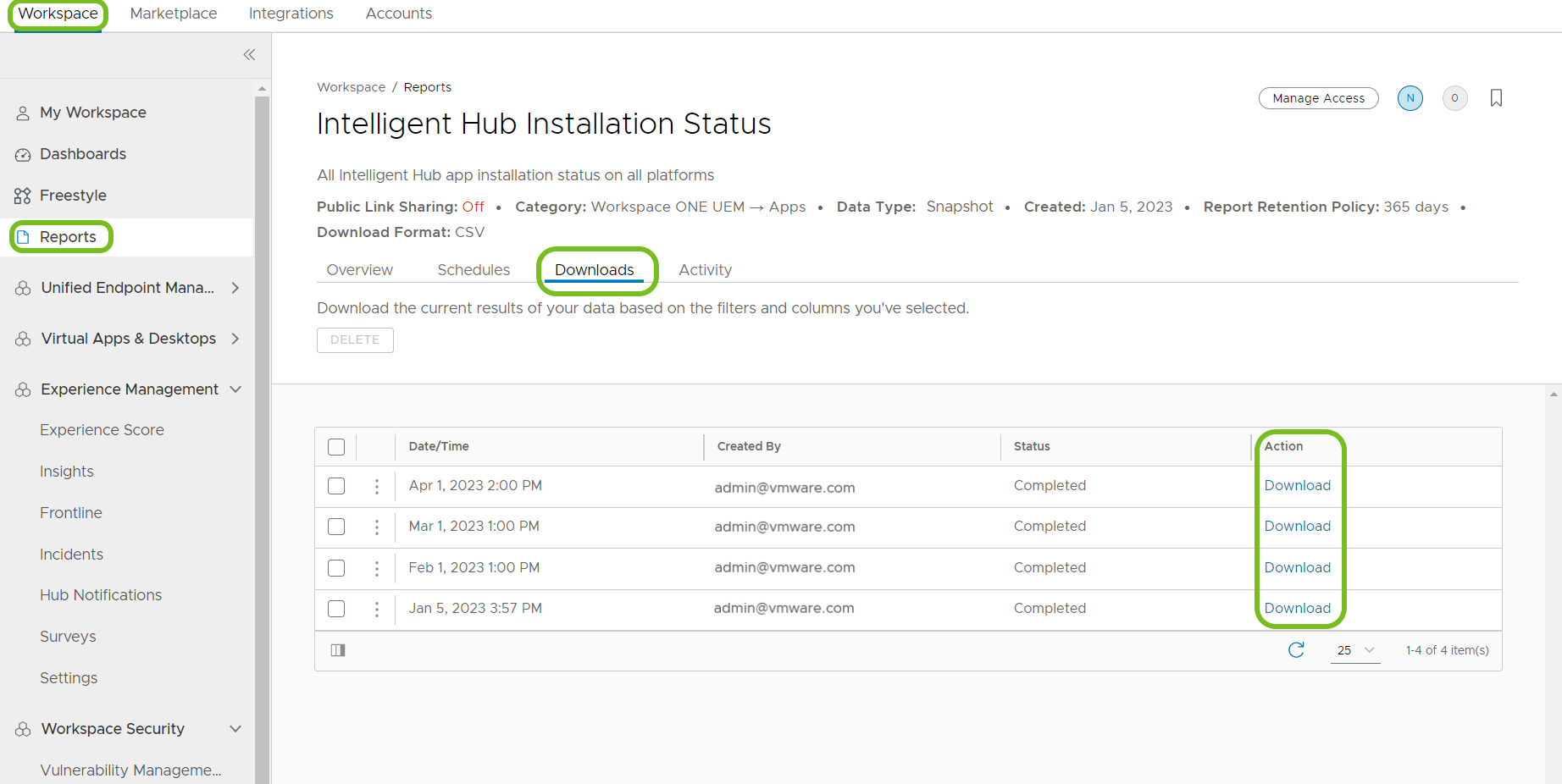Open row menu for Feb 1, 2023 download
The image size is (1562, 784).
click(x=377, y=569)
